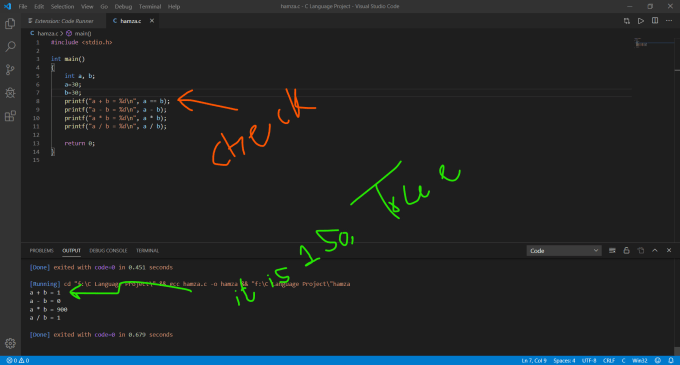680x365 pixels.
Task: Click the Run Code play button
Action: pos(641,21)
